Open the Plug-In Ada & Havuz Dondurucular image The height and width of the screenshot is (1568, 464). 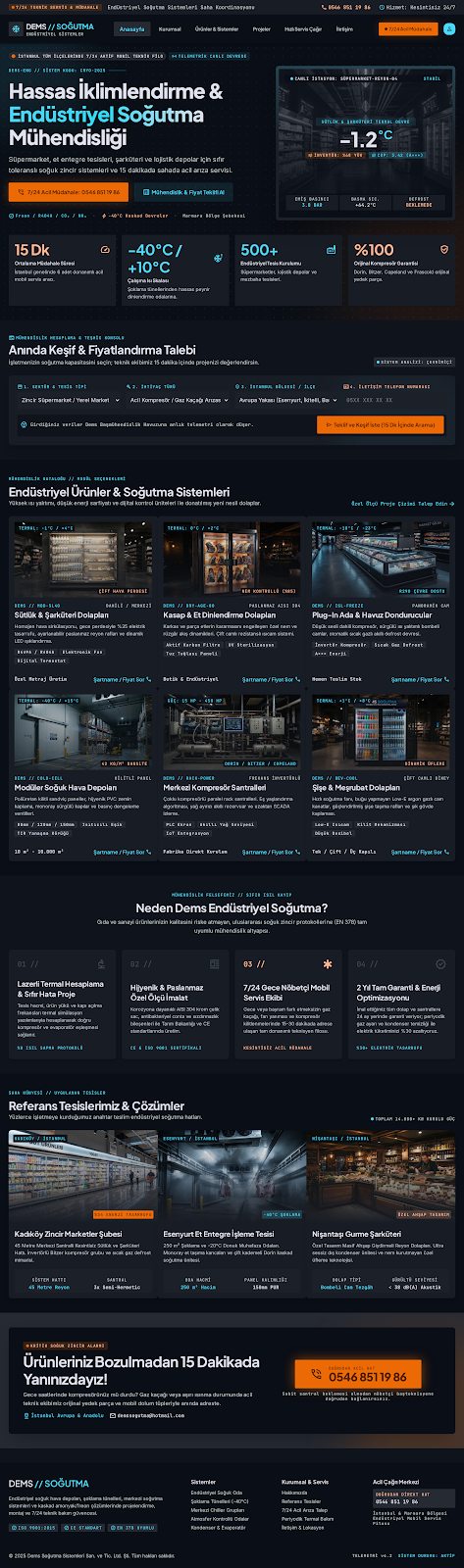coord(381,559)
